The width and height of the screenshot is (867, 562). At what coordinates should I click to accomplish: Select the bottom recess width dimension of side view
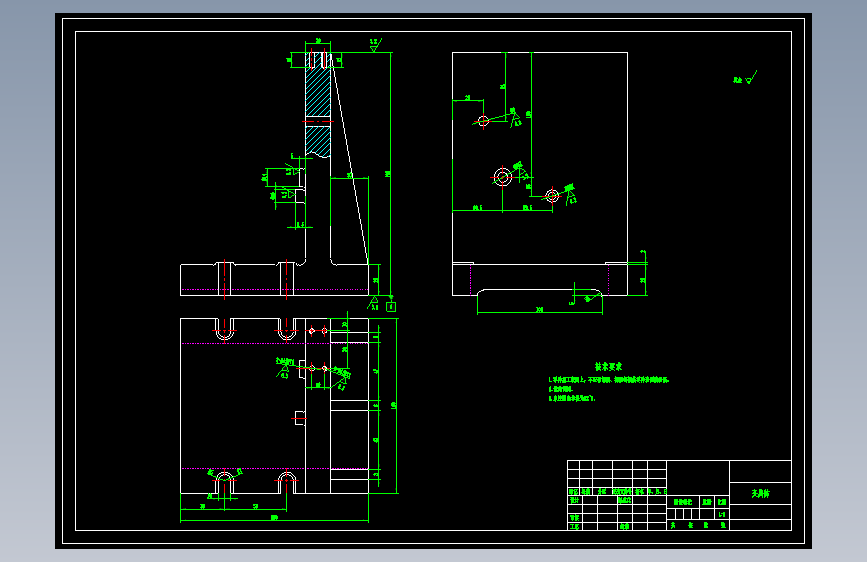point(540,310)
